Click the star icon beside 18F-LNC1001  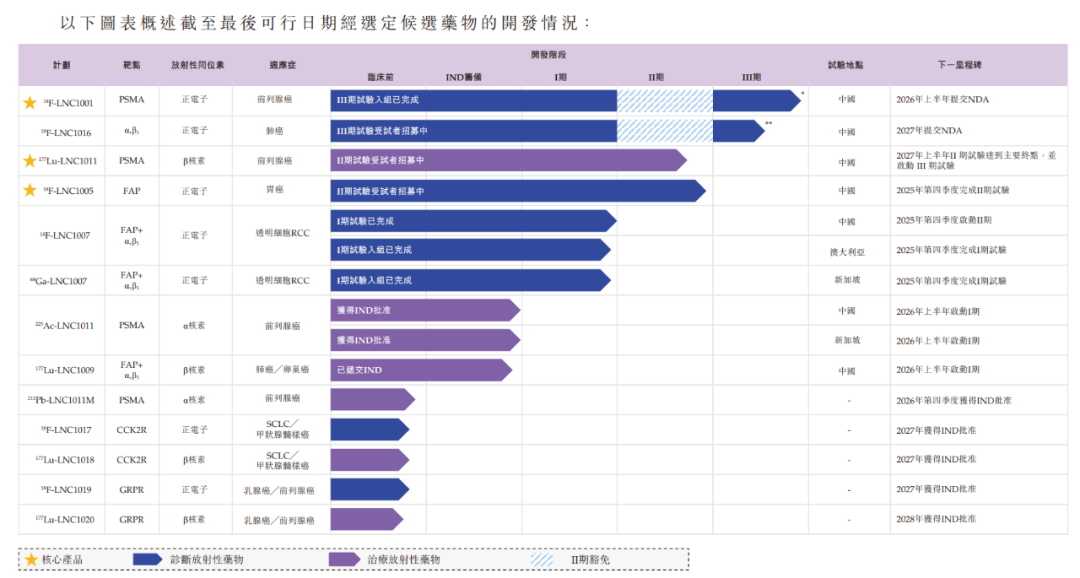tap(30, 103)
